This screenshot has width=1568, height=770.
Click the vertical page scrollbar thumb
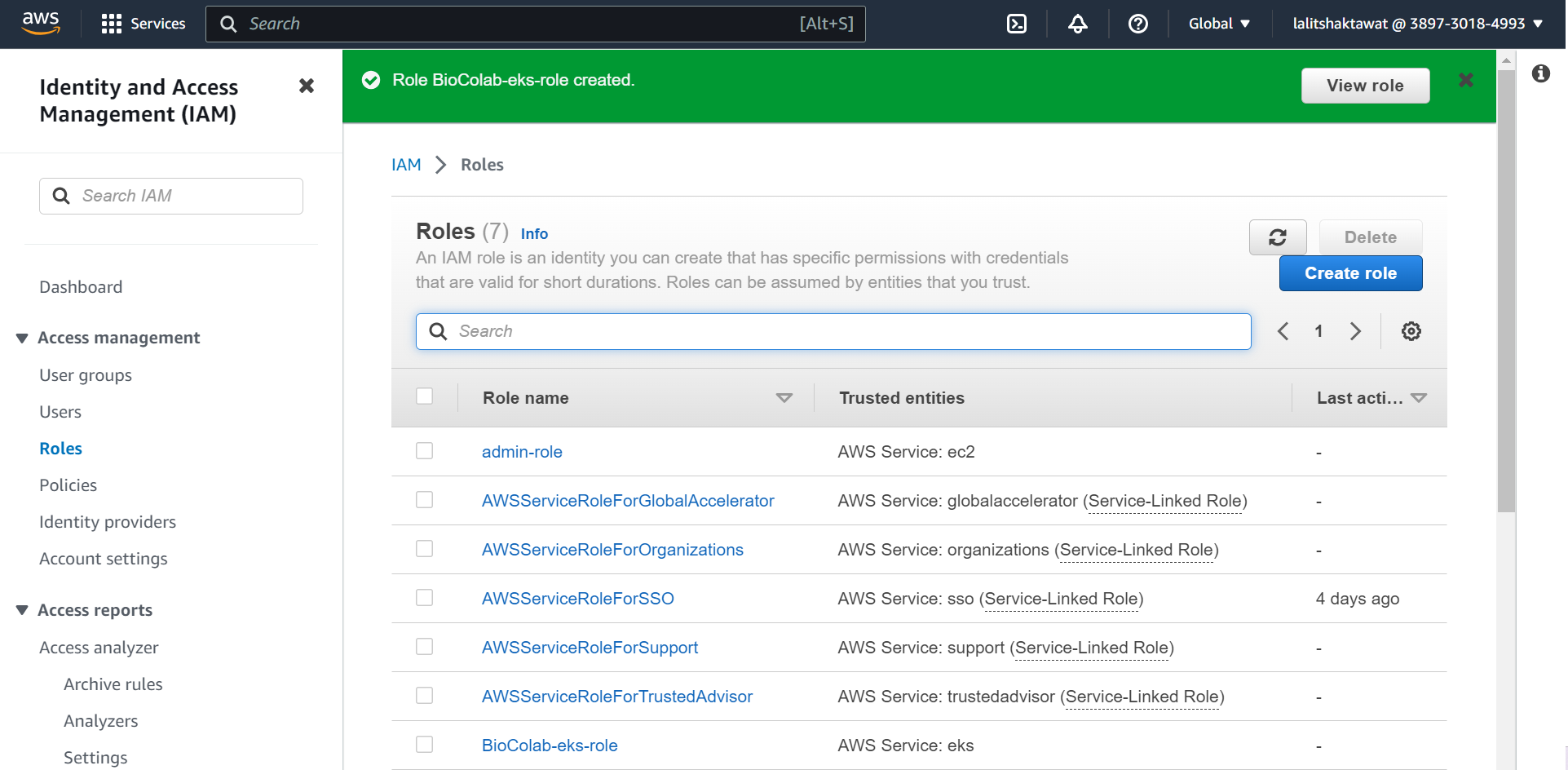point(1506,290)
